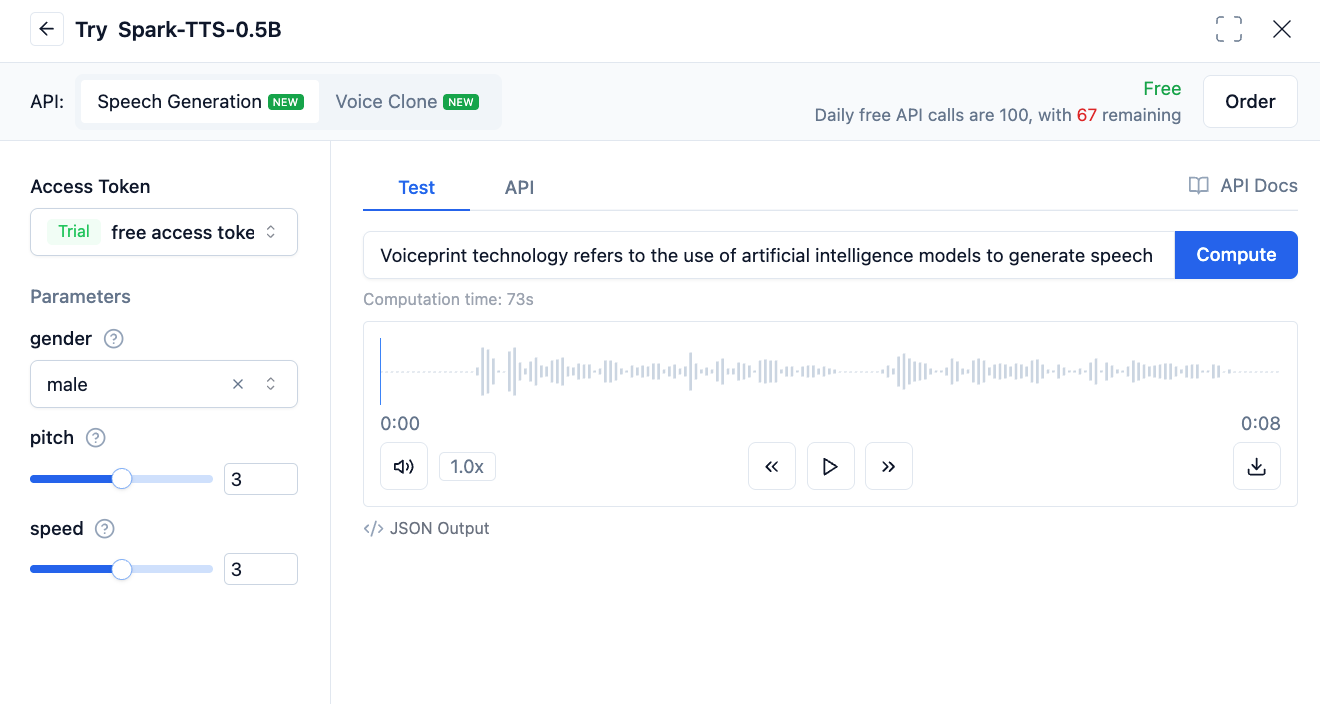Change the 1.0x playback speed
Viewport: 1320px width, 704px height.
coord(467,466)
